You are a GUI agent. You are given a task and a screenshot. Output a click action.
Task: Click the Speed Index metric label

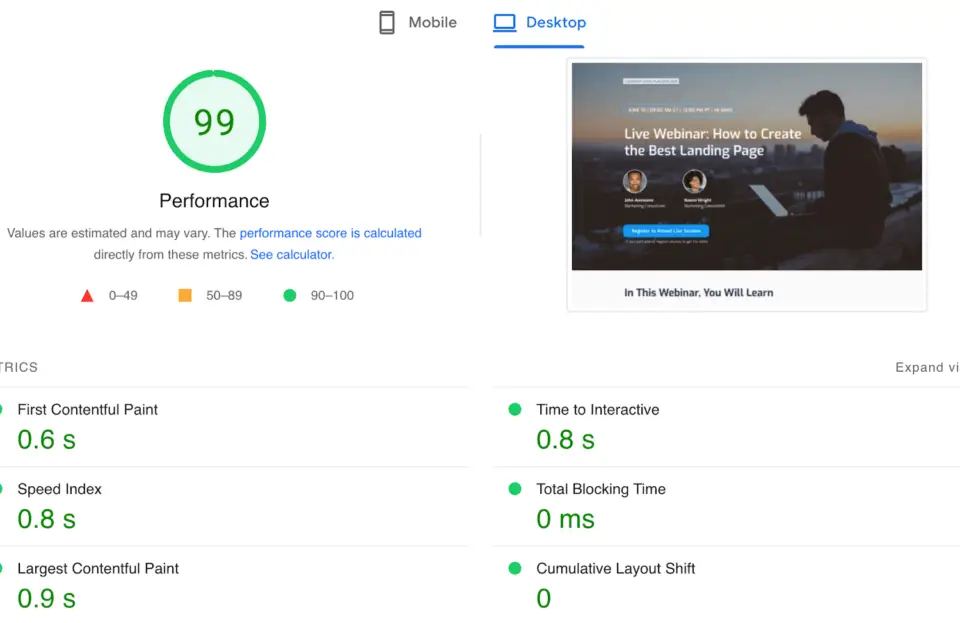tap(59, 489)
